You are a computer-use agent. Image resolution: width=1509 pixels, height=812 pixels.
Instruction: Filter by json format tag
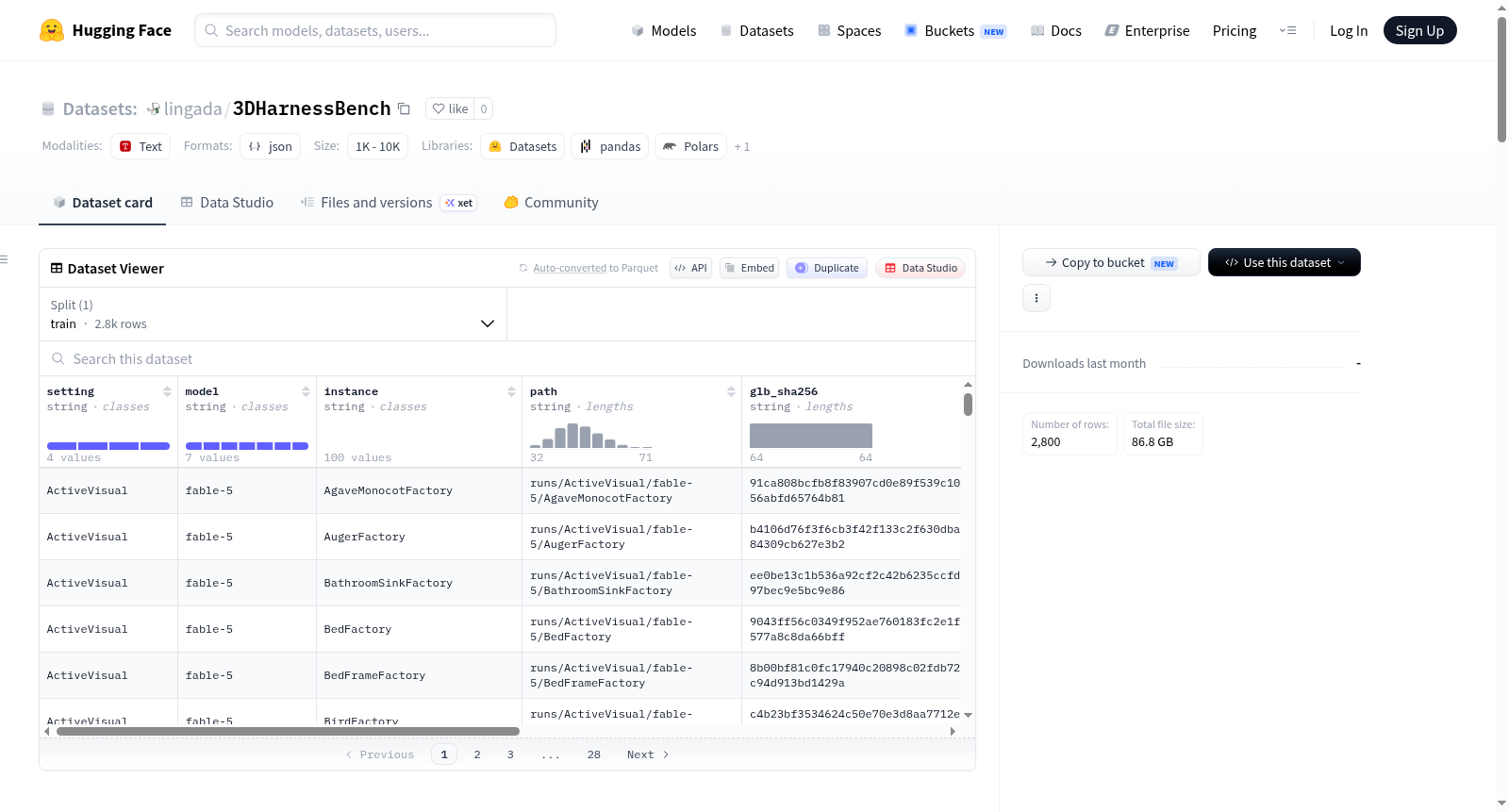tap(271, 146)
